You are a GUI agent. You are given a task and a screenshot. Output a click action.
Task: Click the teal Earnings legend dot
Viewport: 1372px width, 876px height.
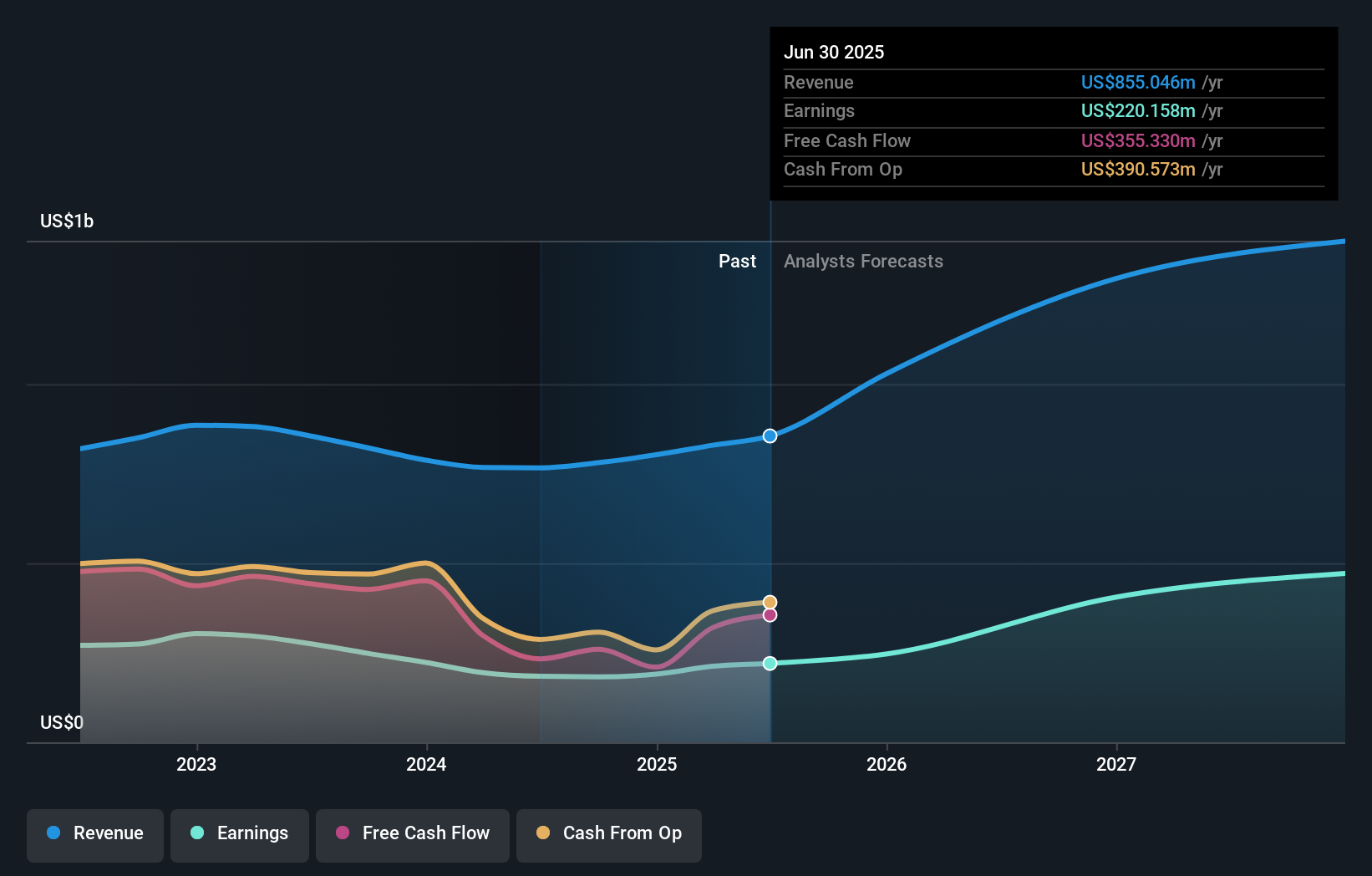(197, 833)
